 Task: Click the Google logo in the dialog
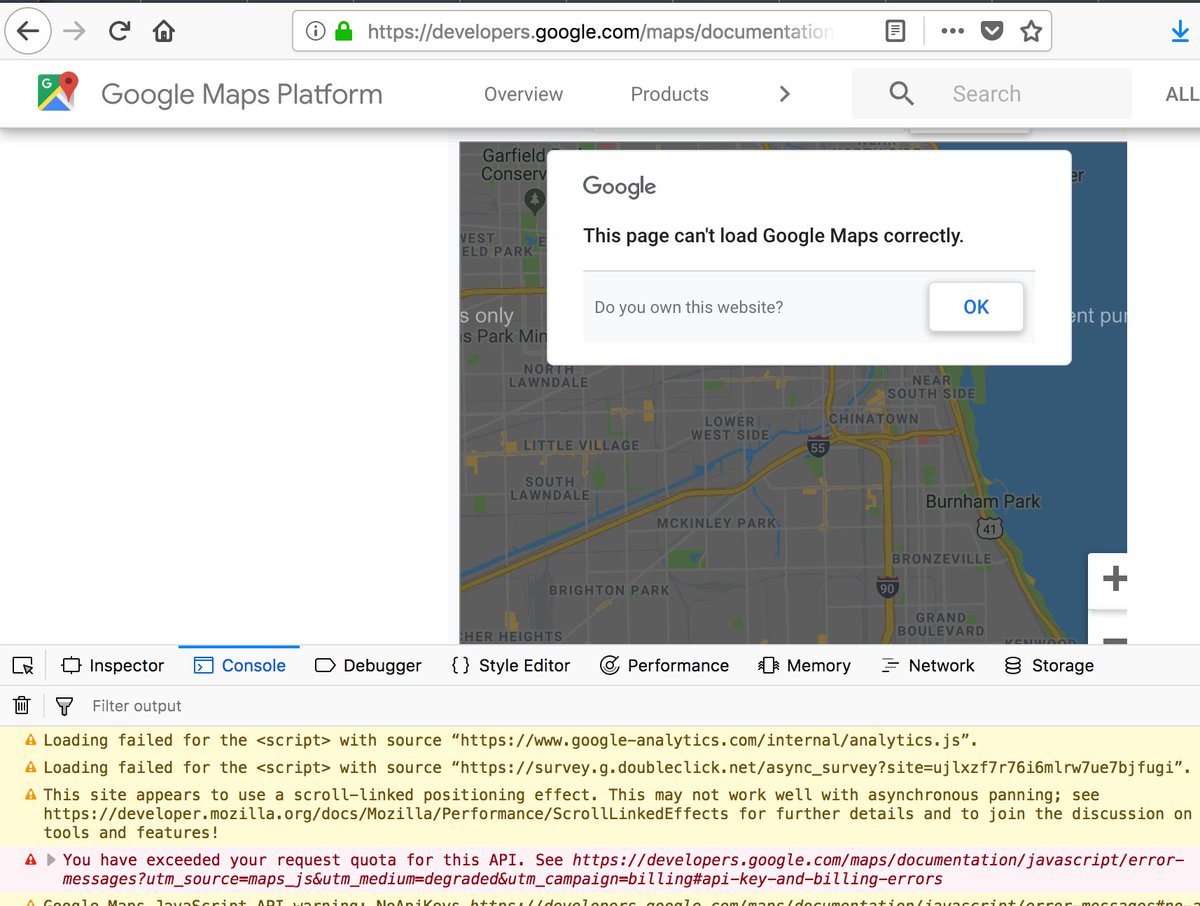click(x=619, y=187)
